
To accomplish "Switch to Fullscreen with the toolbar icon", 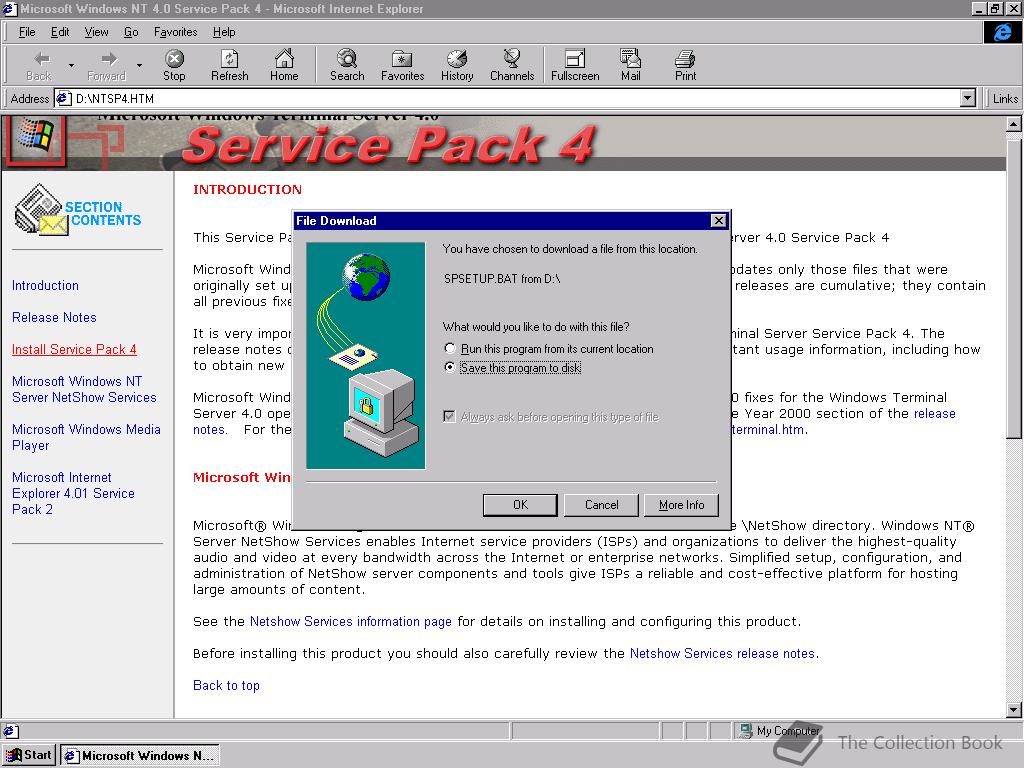I will [x=575, y=65].
